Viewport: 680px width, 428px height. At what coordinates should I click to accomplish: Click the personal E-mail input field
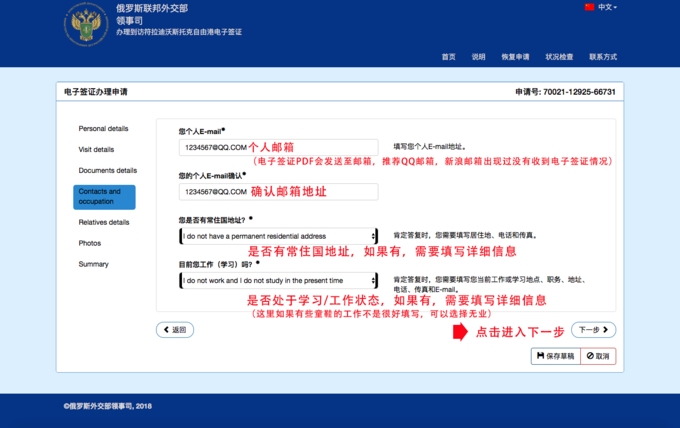[x=278, y=147]
